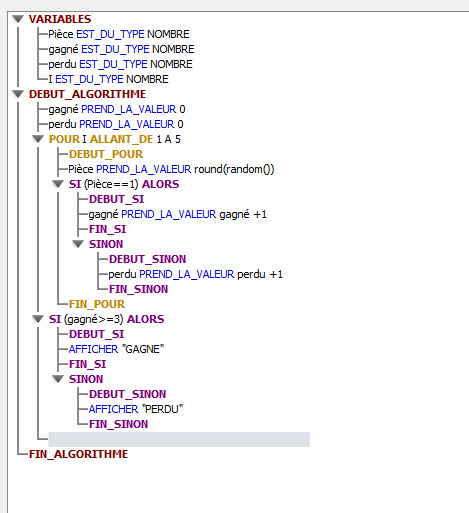This screenshot has width=469, height=513.
Task: Select line 'gagné PREND_LA_VALEUR 0'
Action: [x=117, y=109]
